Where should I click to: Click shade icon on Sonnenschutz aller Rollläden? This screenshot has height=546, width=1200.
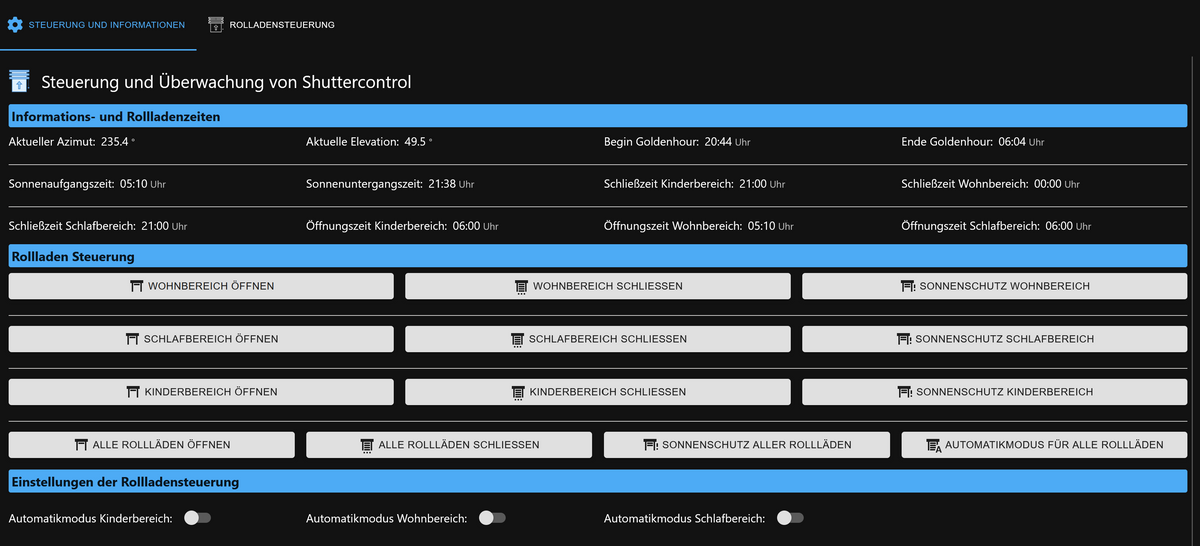point(650,445)
